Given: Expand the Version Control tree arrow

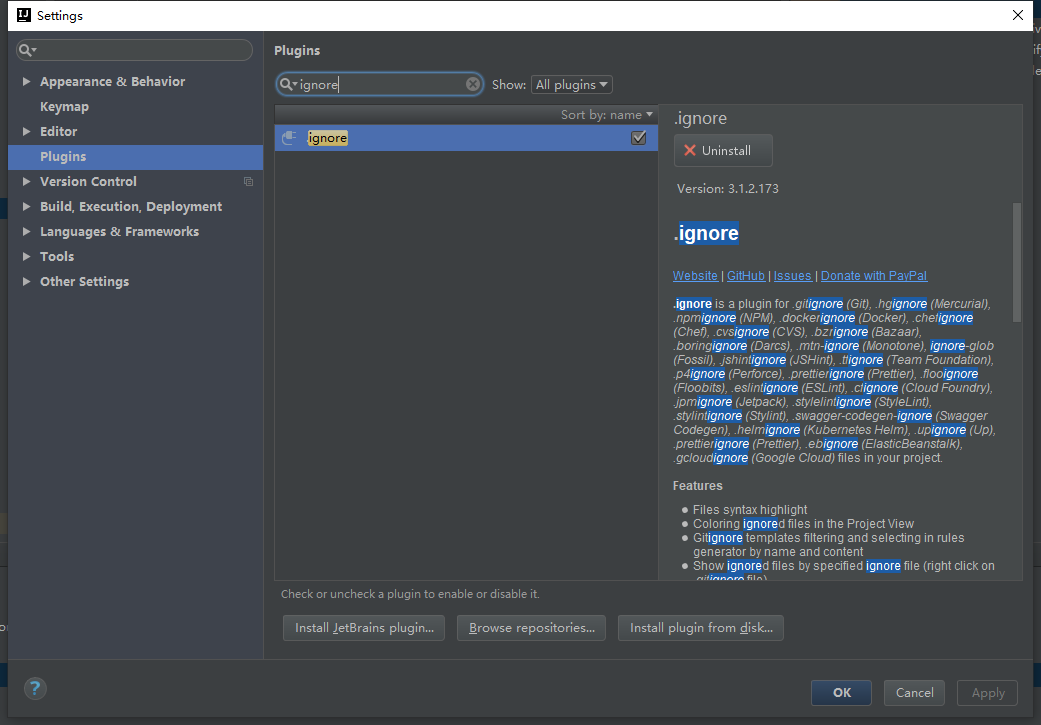Looking at the screenshot, I should [27, 181].
